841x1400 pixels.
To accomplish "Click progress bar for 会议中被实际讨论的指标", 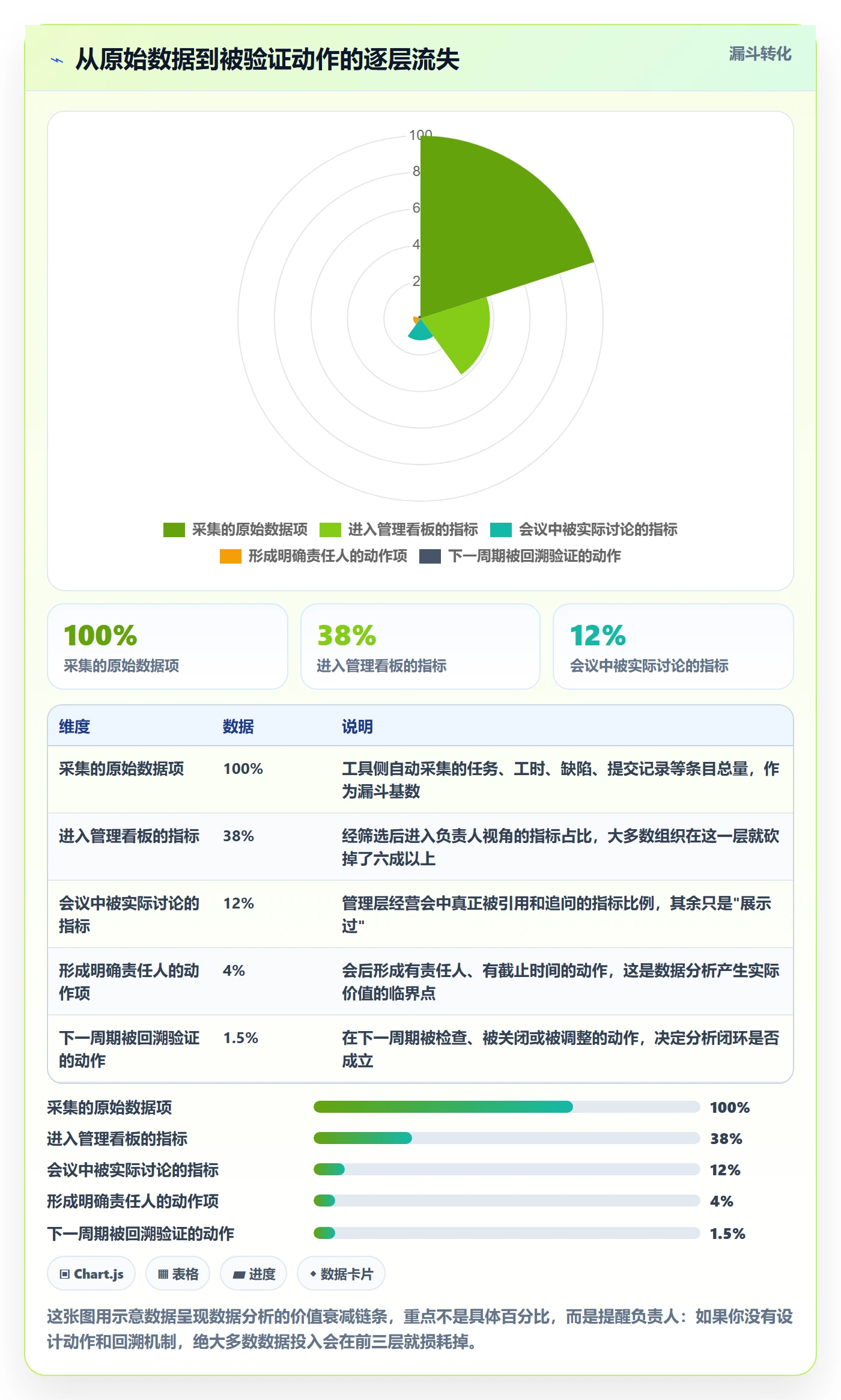I will [x=506, y=1169].
